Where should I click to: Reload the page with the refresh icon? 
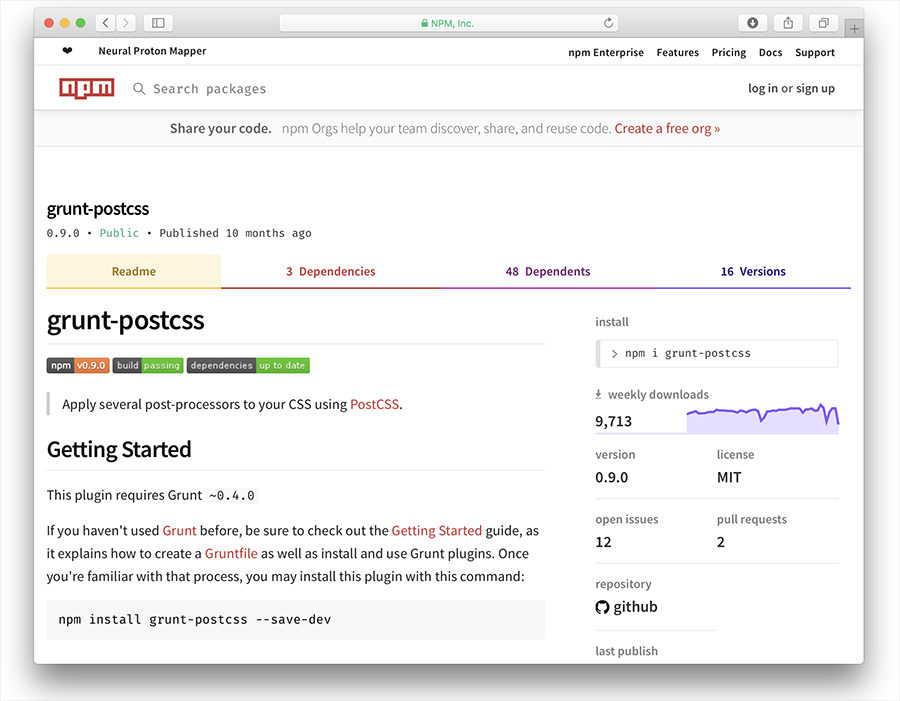click(x=608, y=23)
